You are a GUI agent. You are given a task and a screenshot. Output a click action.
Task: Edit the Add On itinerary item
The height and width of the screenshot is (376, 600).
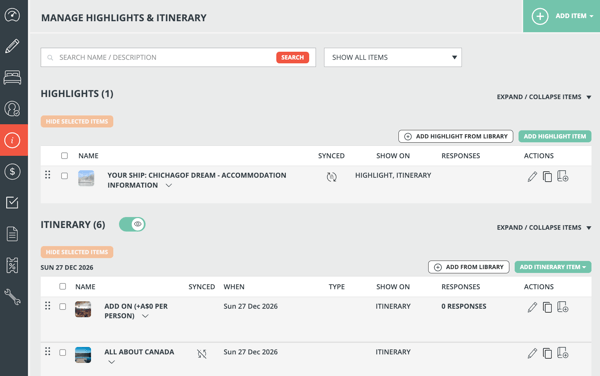point(532,307)
